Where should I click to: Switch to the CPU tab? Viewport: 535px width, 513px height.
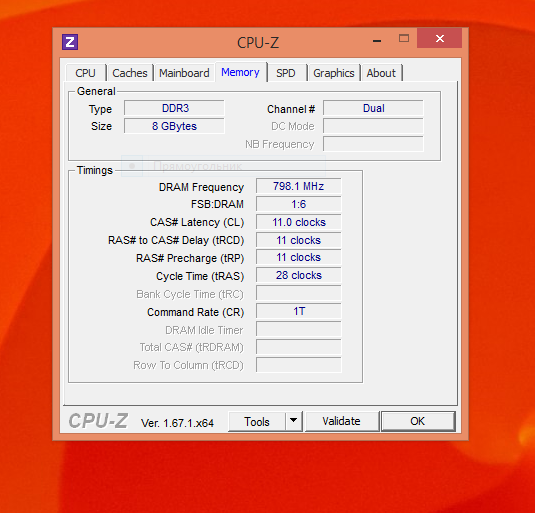[85, 73]
